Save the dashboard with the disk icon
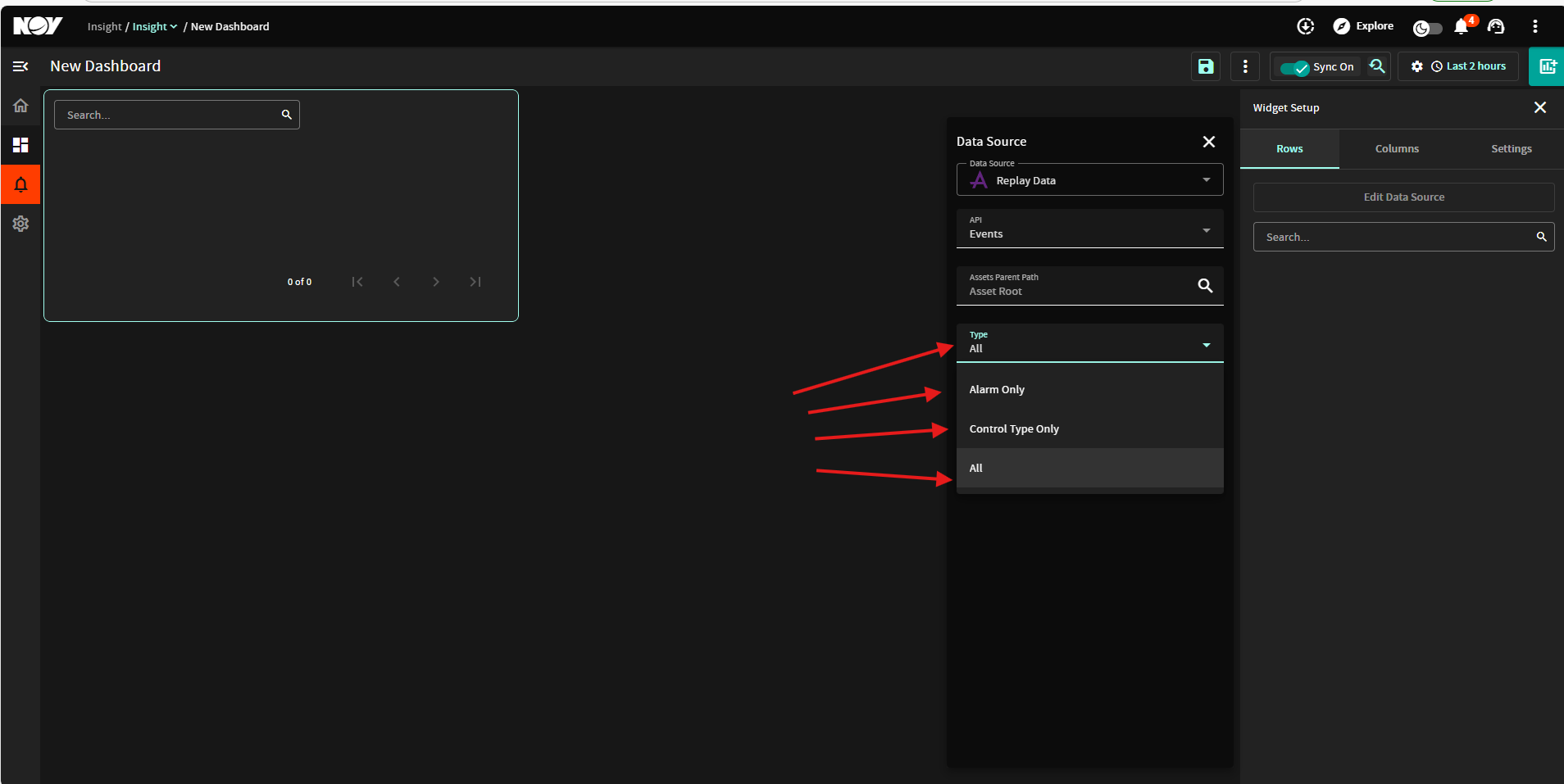 tap(1206, 66)
